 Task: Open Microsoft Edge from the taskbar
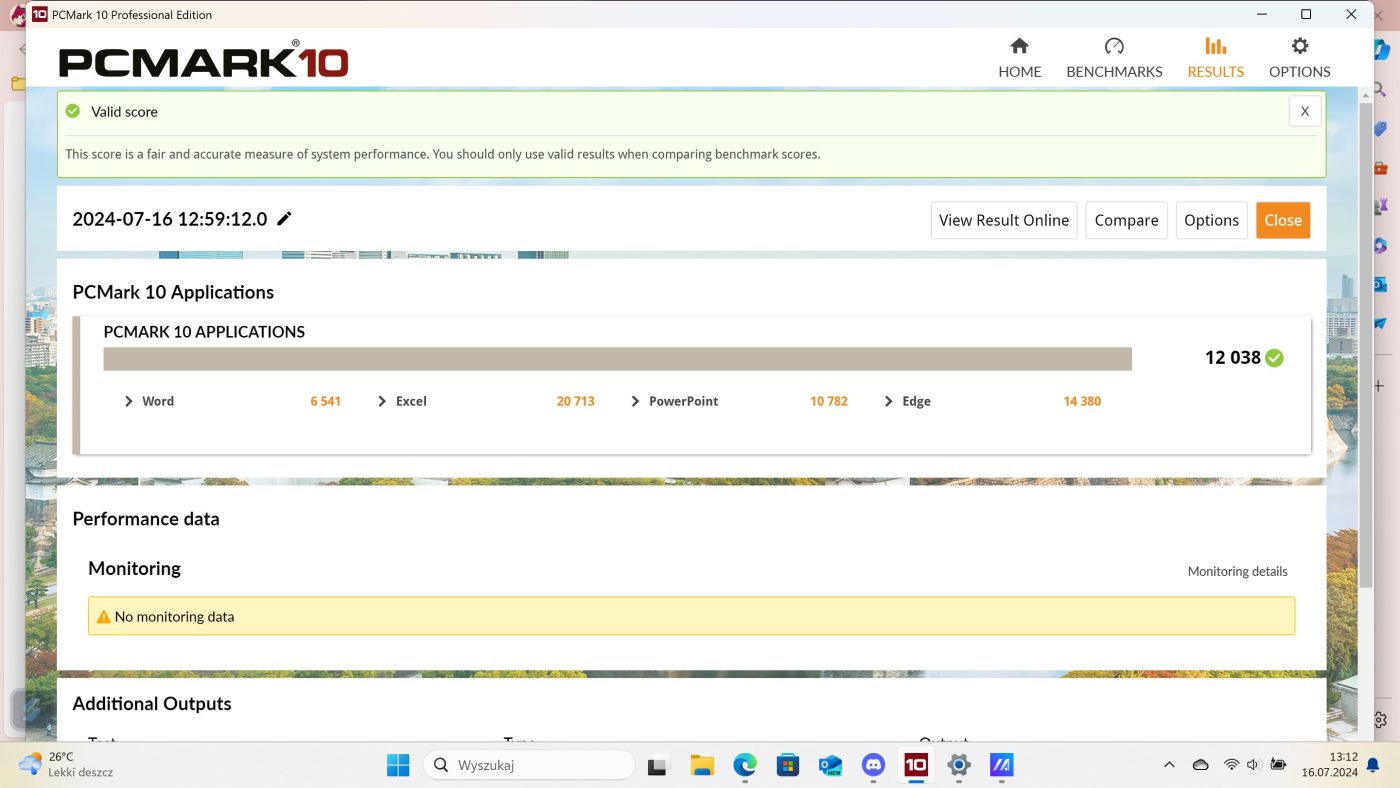[x=745, y=766]
